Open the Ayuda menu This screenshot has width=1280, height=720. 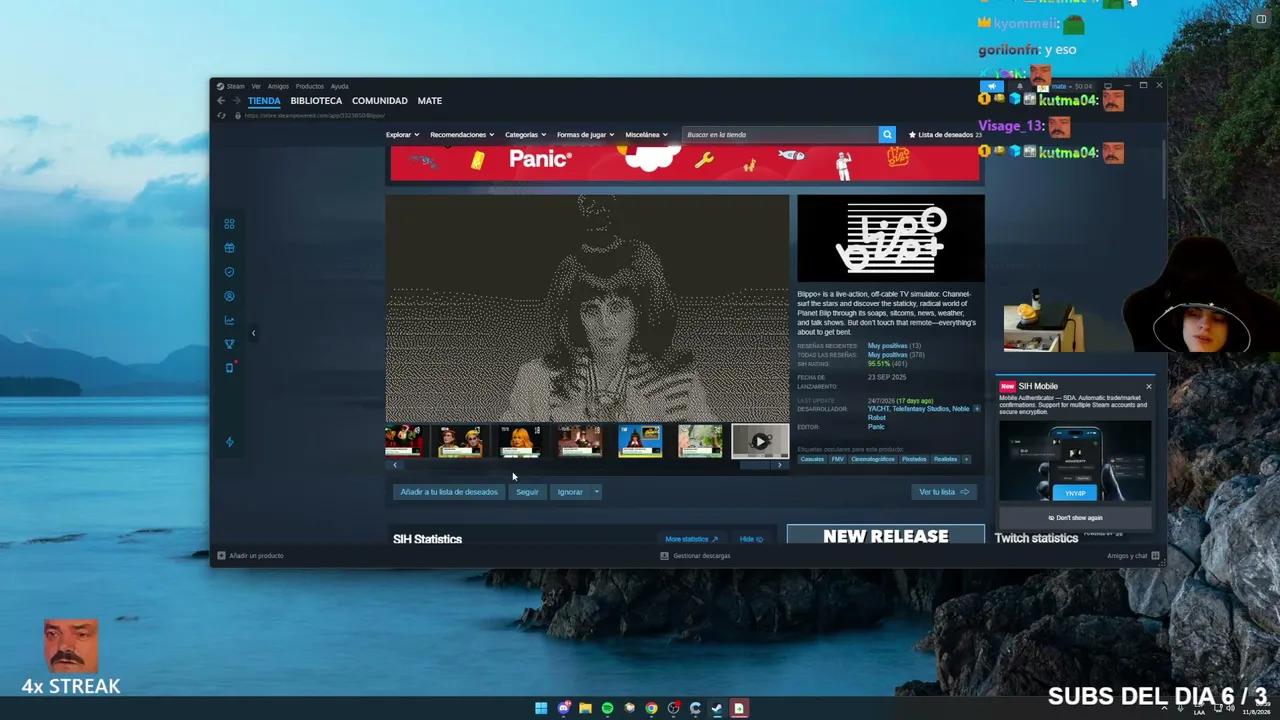pyautogui.click(x=340, y=86)
